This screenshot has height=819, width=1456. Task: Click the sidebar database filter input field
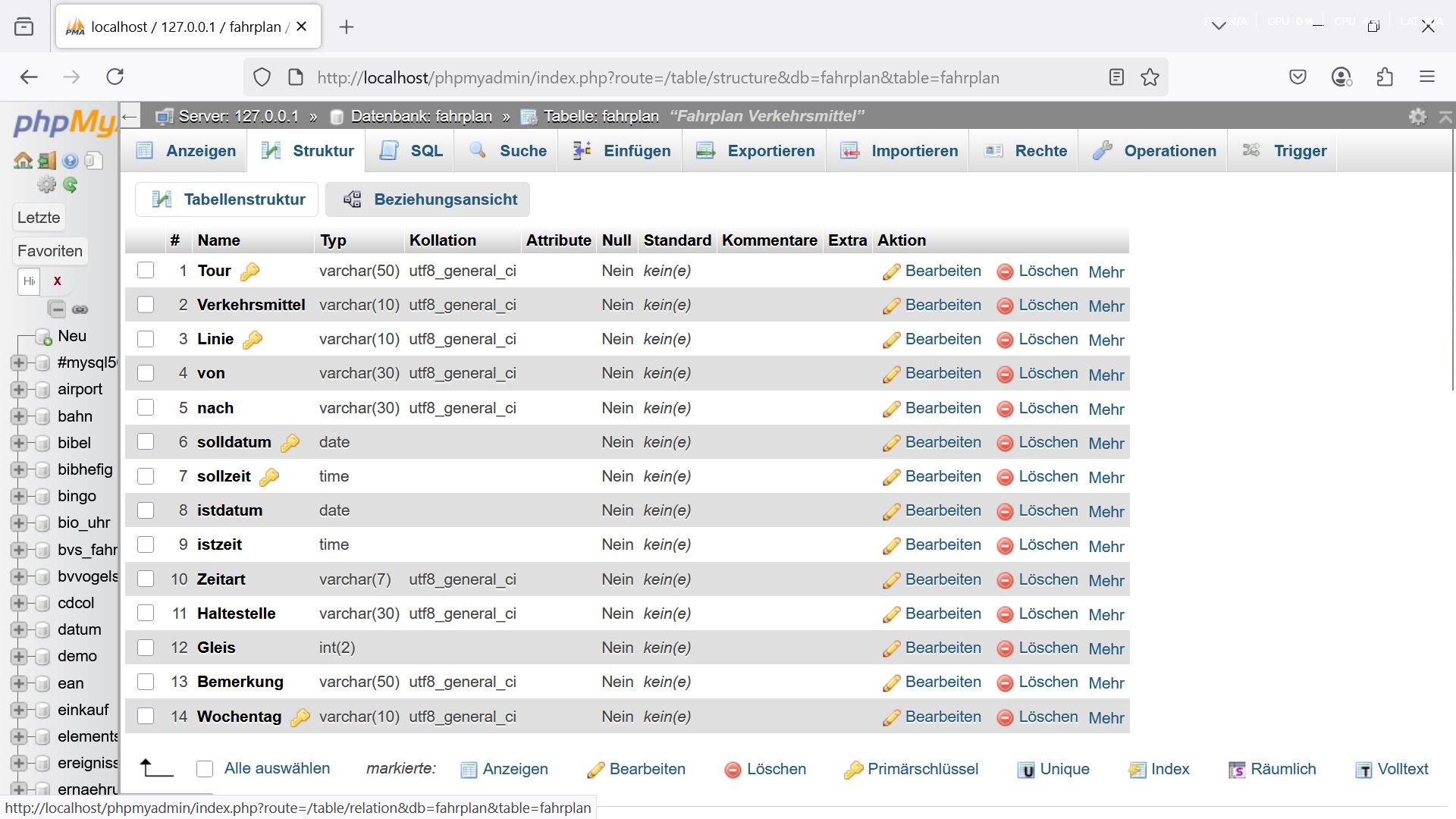click(x=29, y=281)
